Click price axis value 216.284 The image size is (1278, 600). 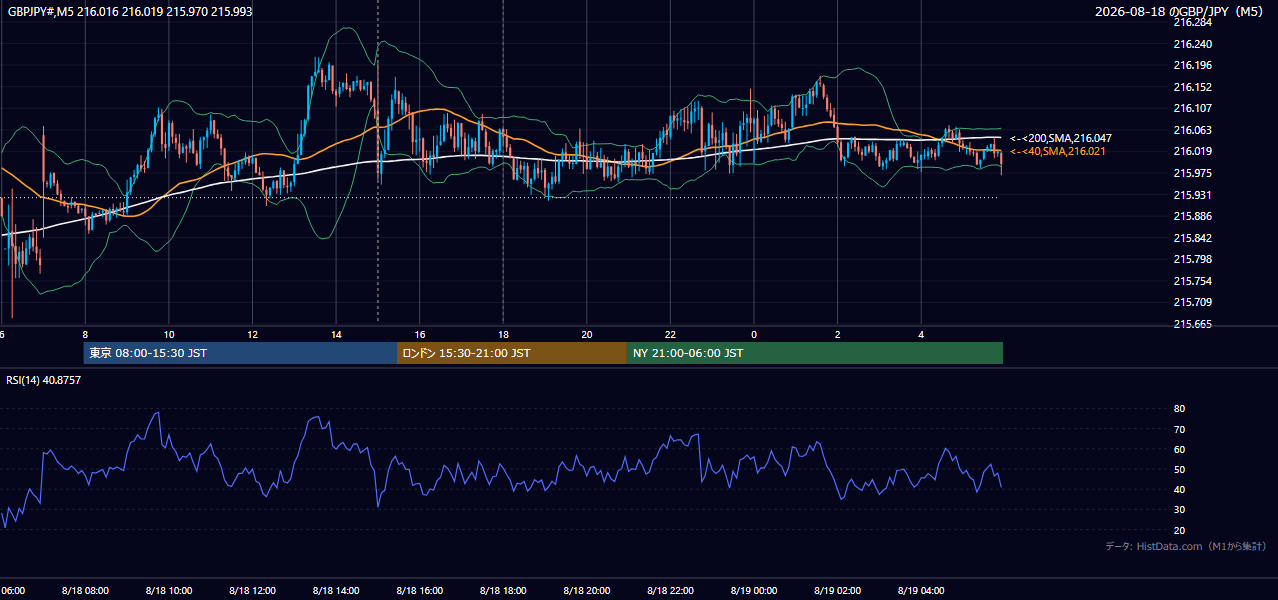pos(1192,22)
